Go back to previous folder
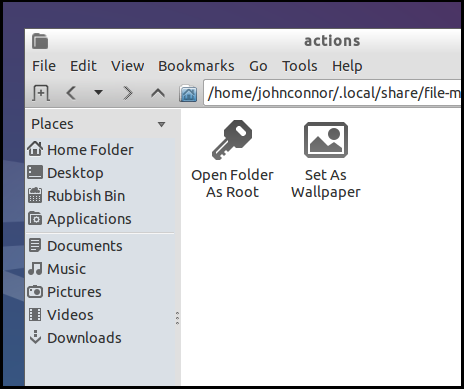 71,93
